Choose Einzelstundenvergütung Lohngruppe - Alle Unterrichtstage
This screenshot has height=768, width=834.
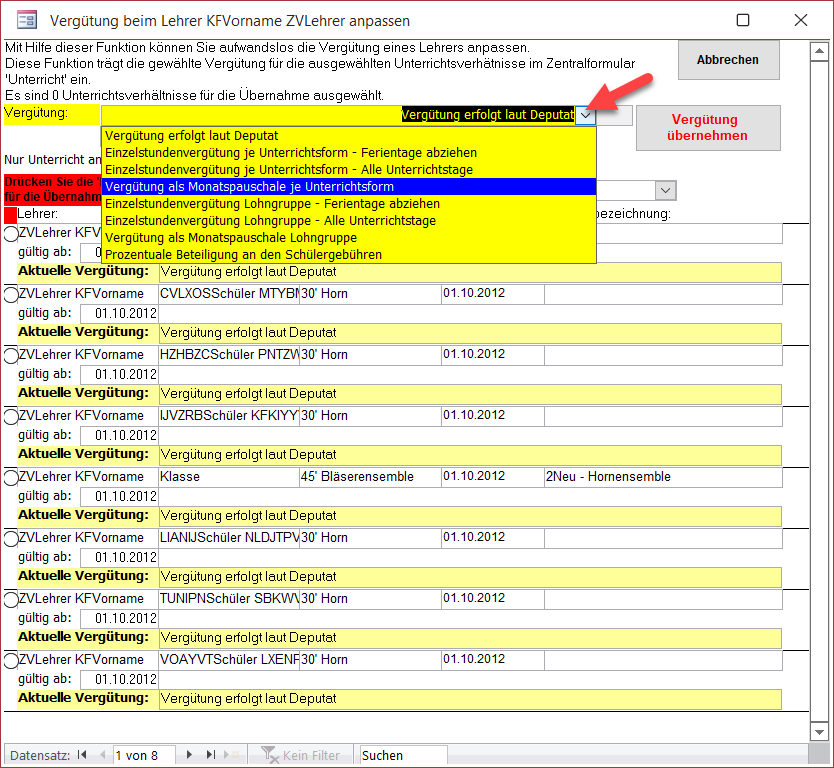click(348, 221)
